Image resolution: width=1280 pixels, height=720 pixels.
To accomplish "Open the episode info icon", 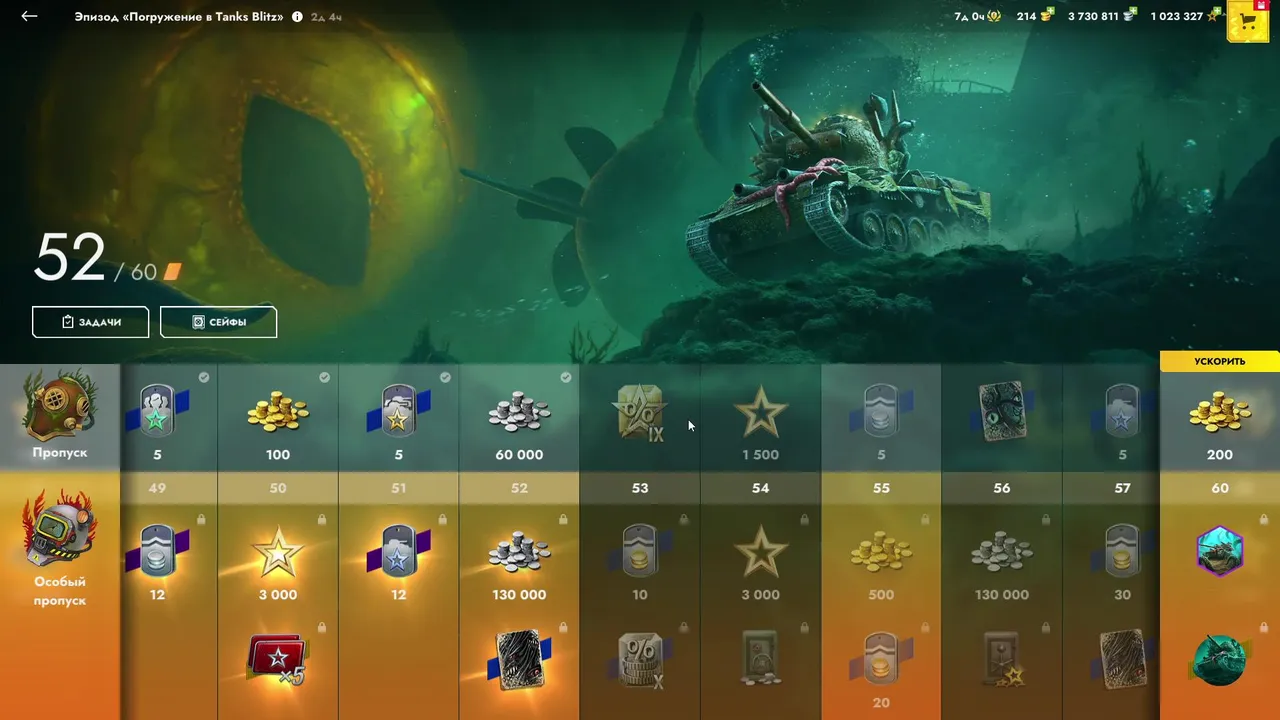I will point(297,17).
